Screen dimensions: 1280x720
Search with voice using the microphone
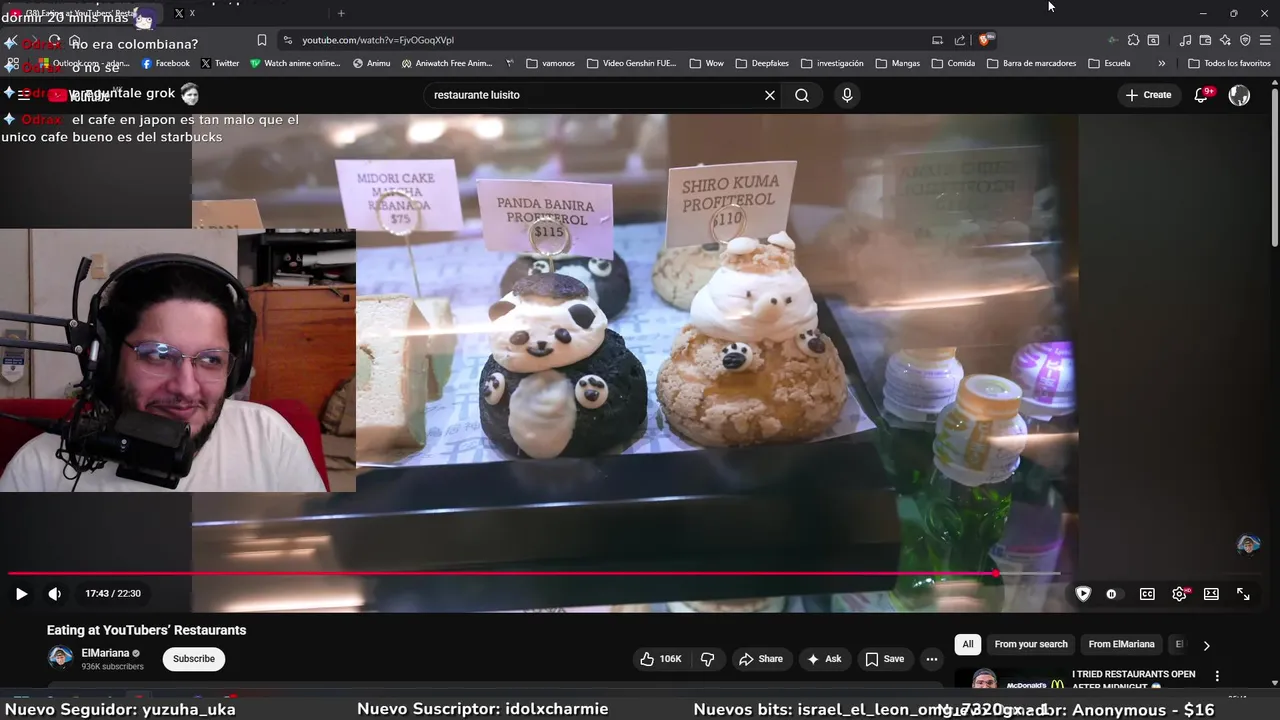(x=847, y=95)
